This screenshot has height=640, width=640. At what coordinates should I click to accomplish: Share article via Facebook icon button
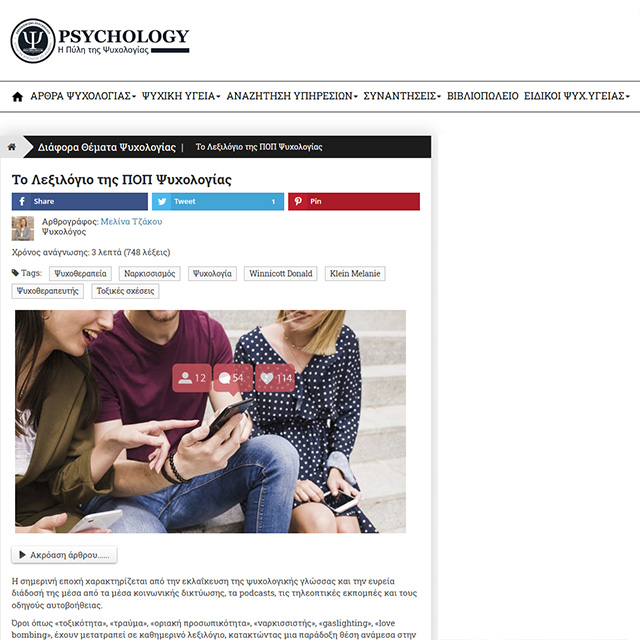click(x=80, y=201)
